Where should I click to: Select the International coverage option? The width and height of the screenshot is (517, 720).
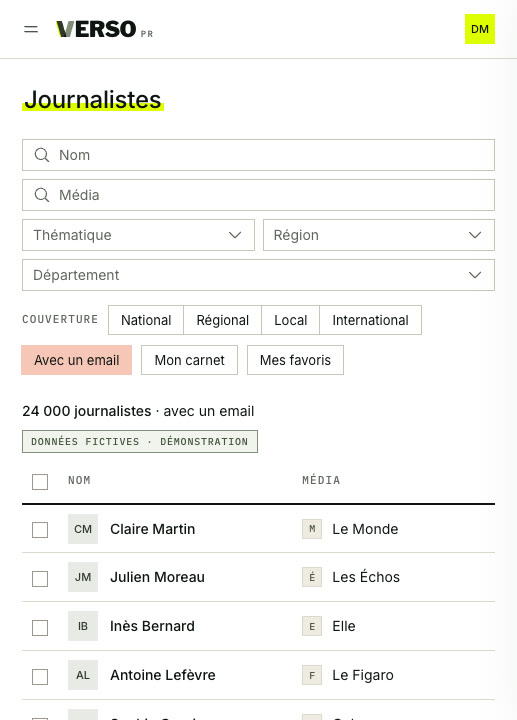371,320
